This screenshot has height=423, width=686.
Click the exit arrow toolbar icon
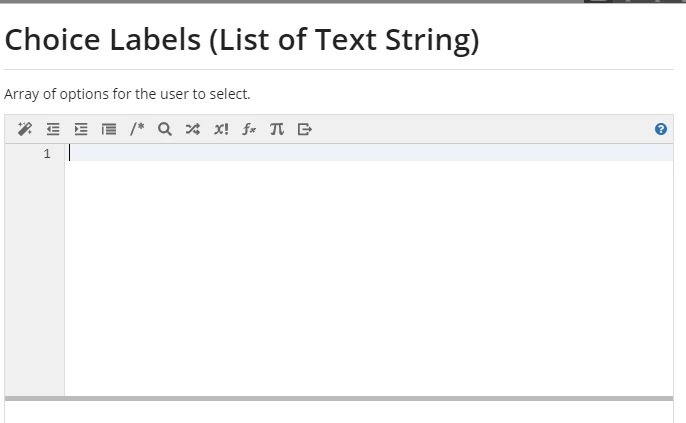click(305, 129)
